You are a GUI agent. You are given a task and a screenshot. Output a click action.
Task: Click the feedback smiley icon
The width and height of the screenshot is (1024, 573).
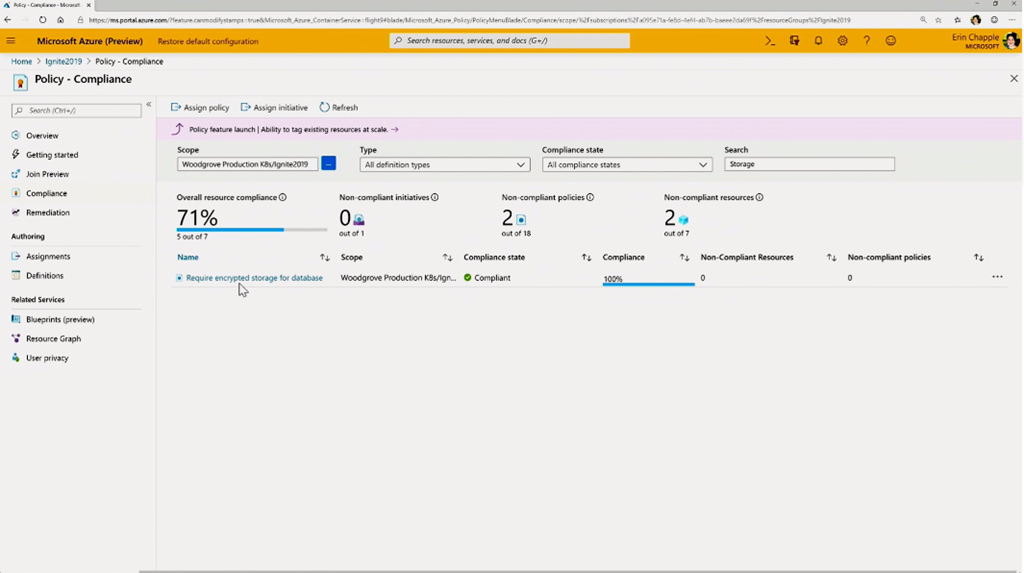coord(890,41)
